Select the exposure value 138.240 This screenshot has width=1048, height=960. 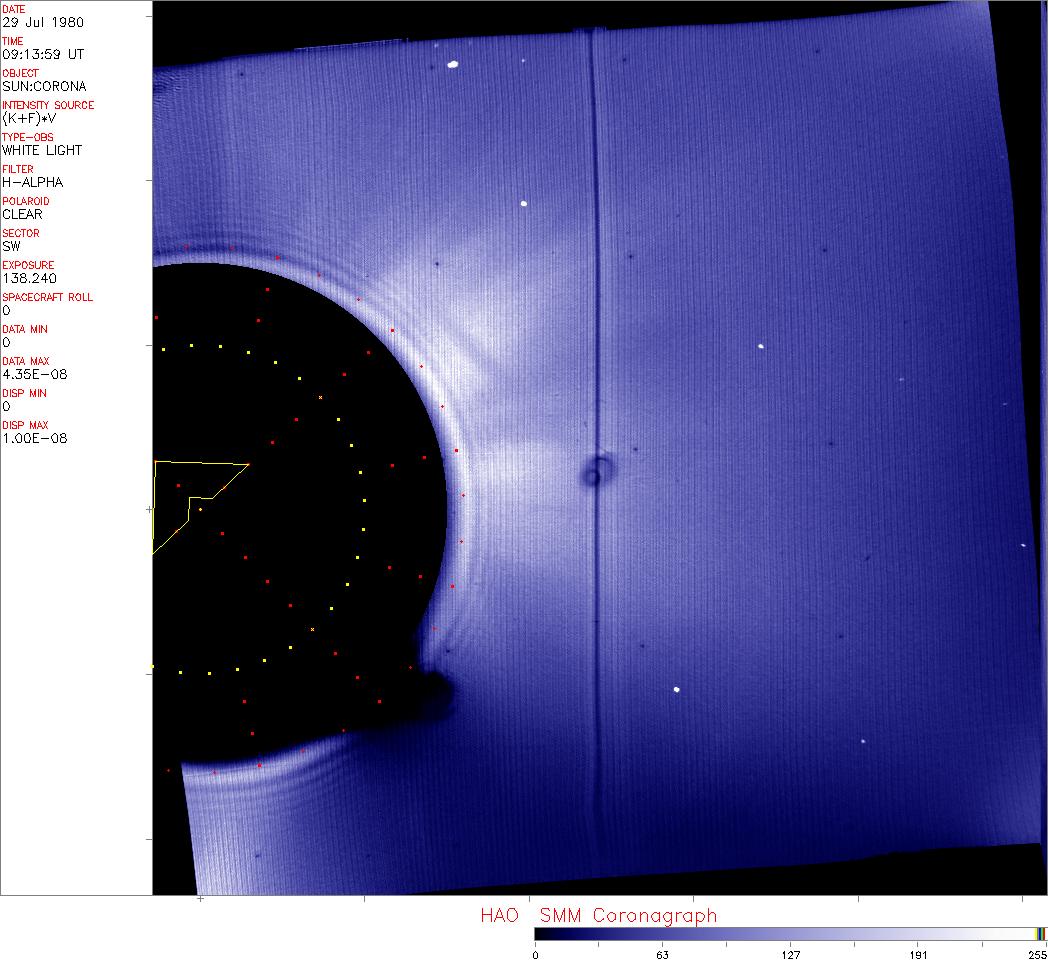29,278
